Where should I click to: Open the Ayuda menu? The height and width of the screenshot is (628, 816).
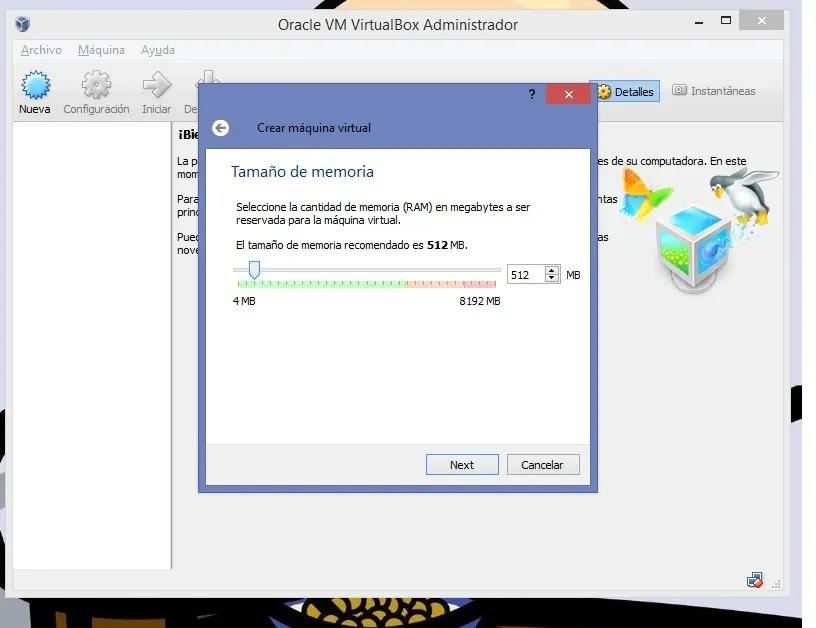(158, 50)
